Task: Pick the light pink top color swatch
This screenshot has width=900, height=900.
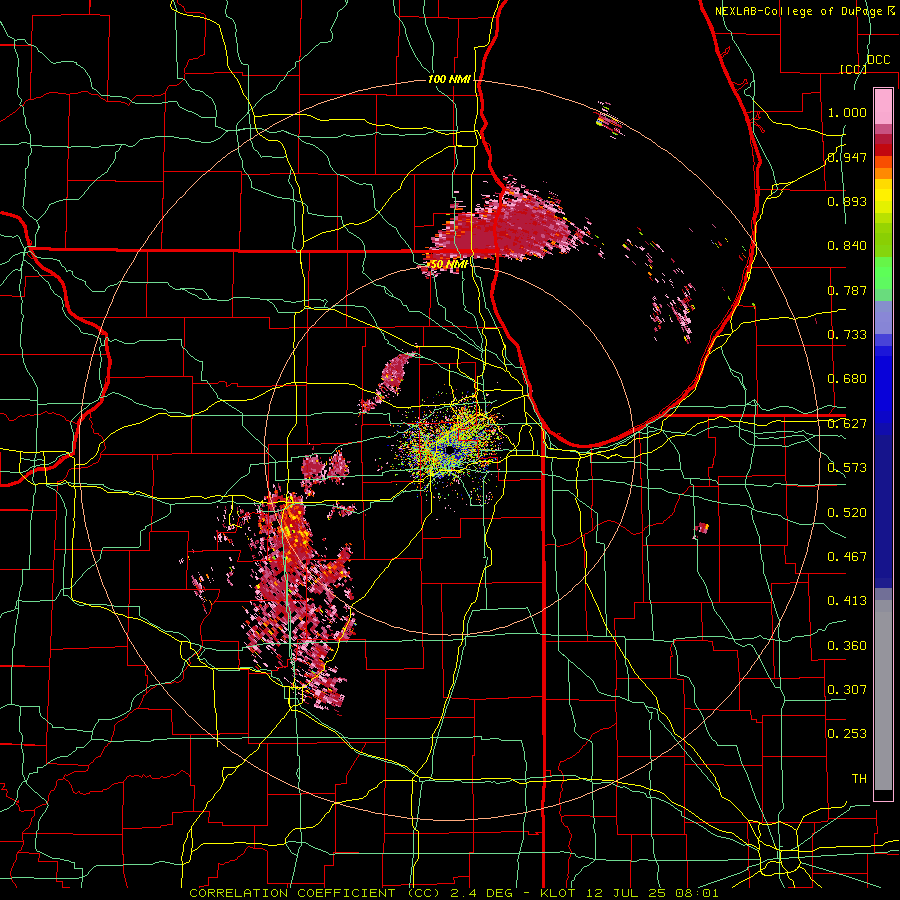Action: 883,106
